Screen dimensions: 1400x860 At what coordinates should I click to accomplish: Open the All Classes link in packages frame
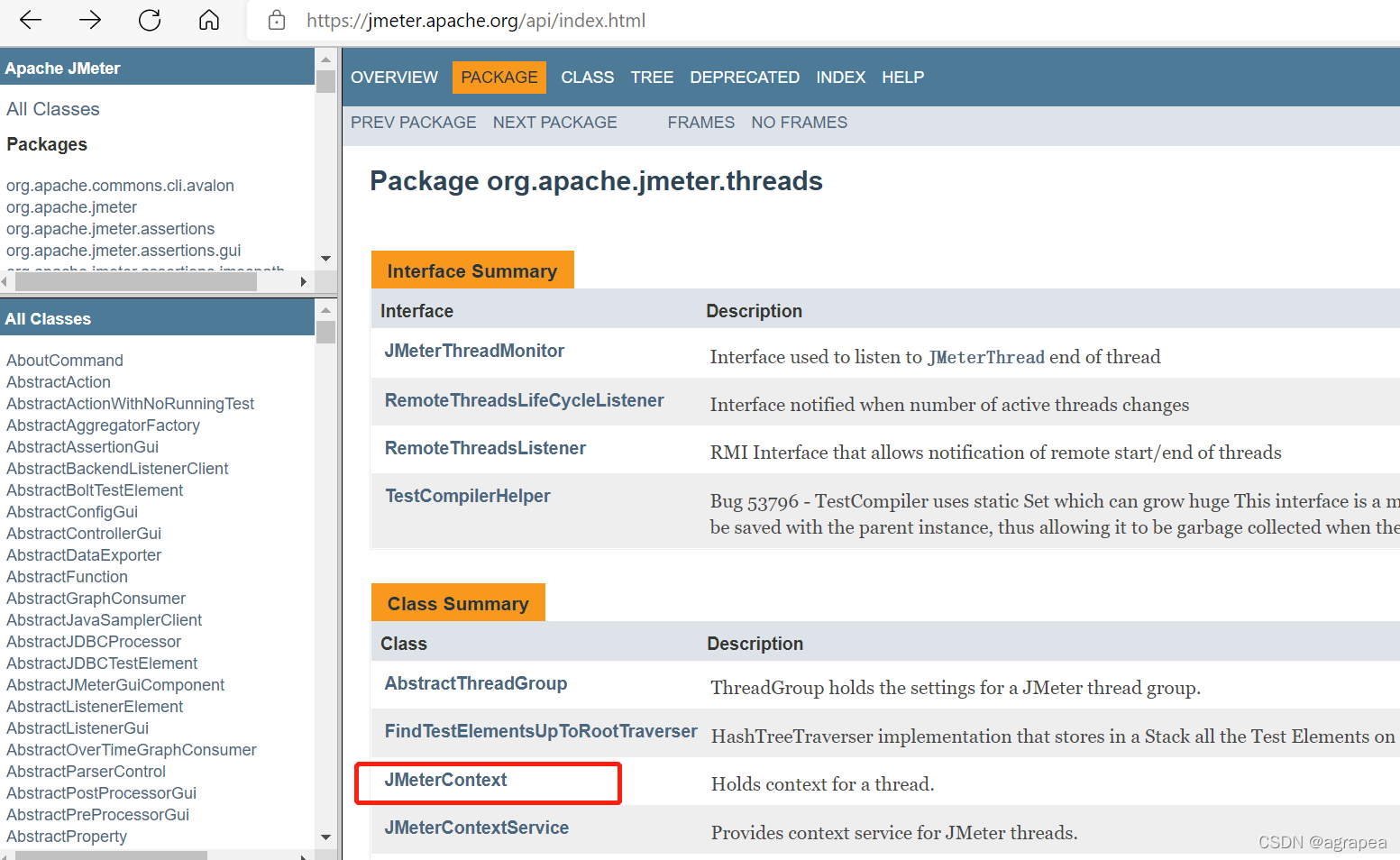coord(52,109)
